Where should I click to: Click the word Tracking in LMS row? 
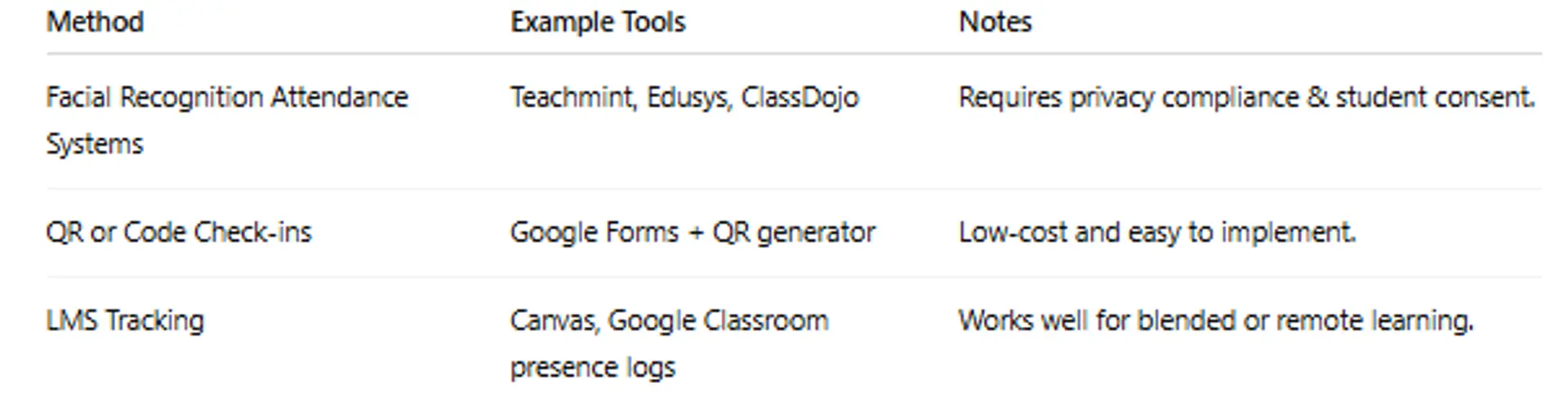coord(154,321)
